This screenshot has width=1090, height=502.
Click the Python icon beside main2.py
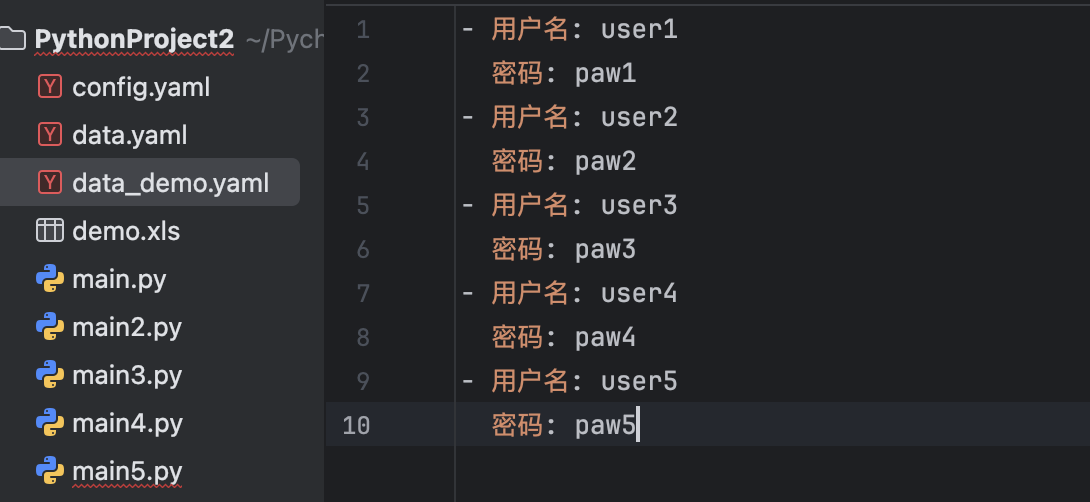point(49,327)
